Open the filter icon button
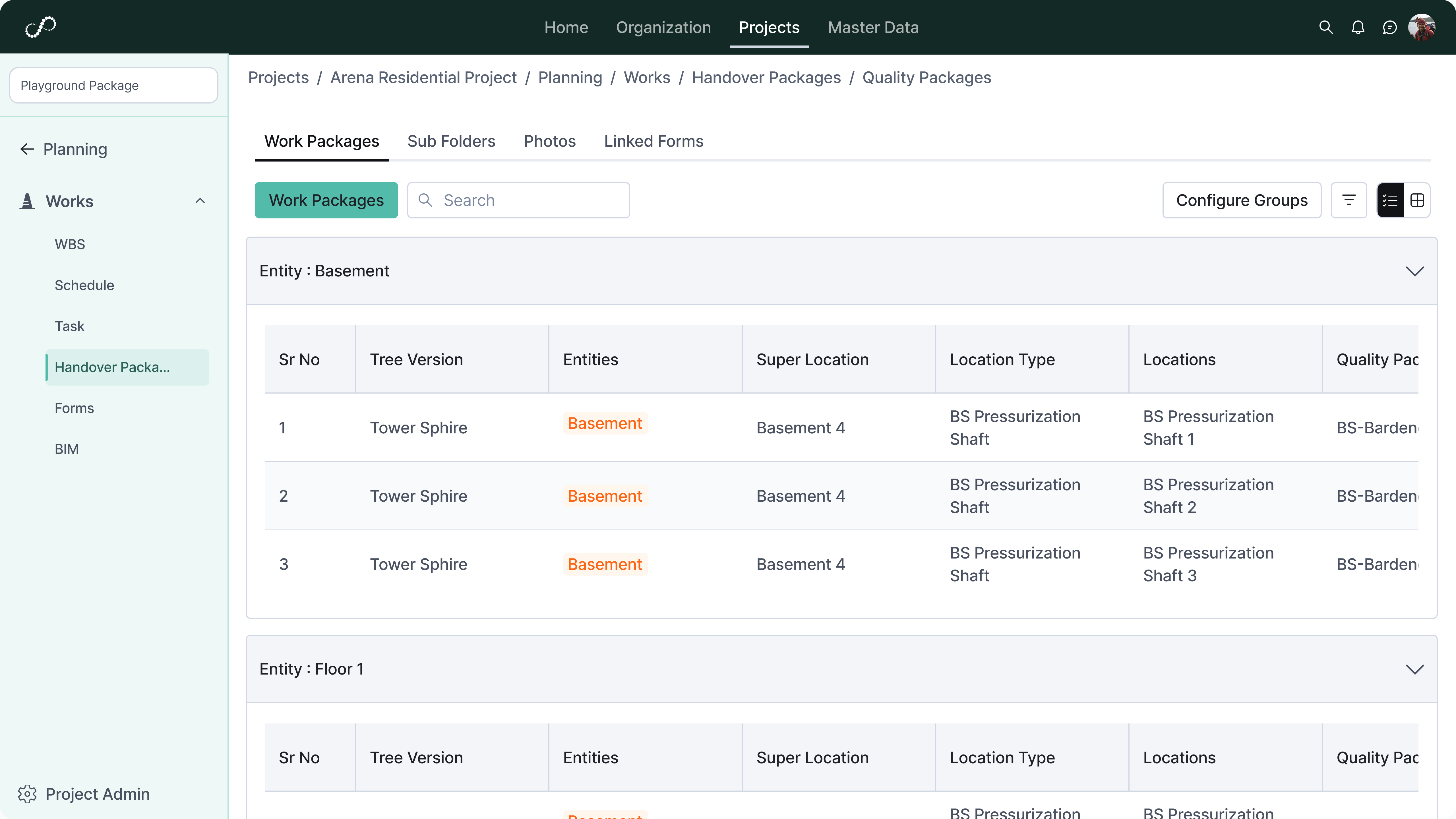Screen dimensions: 1456x819 pyautogui.click(x=1349, y=200)
